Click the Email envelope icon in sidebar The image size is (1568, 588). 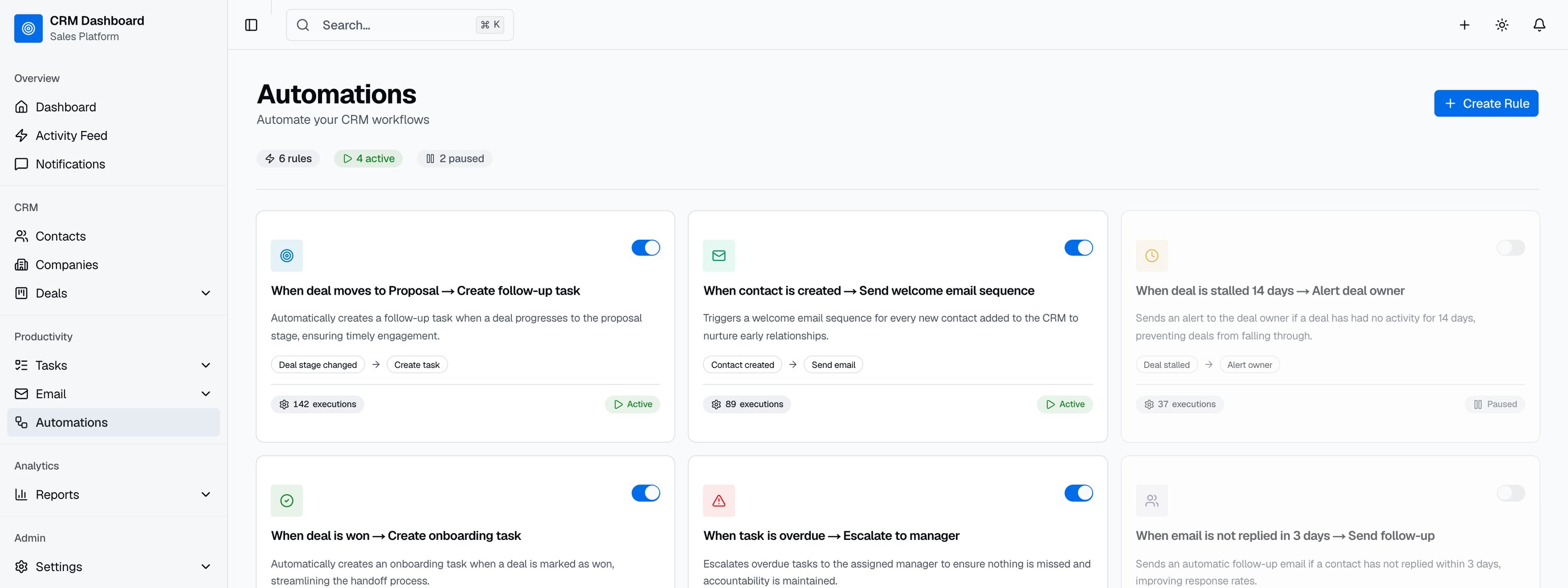click(x=21, y=393)
